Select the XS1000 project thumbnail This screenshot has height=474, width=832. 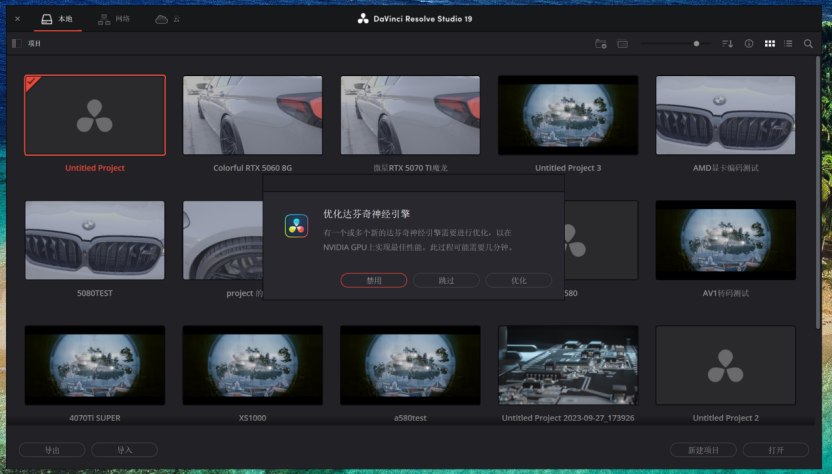(253, 365)
